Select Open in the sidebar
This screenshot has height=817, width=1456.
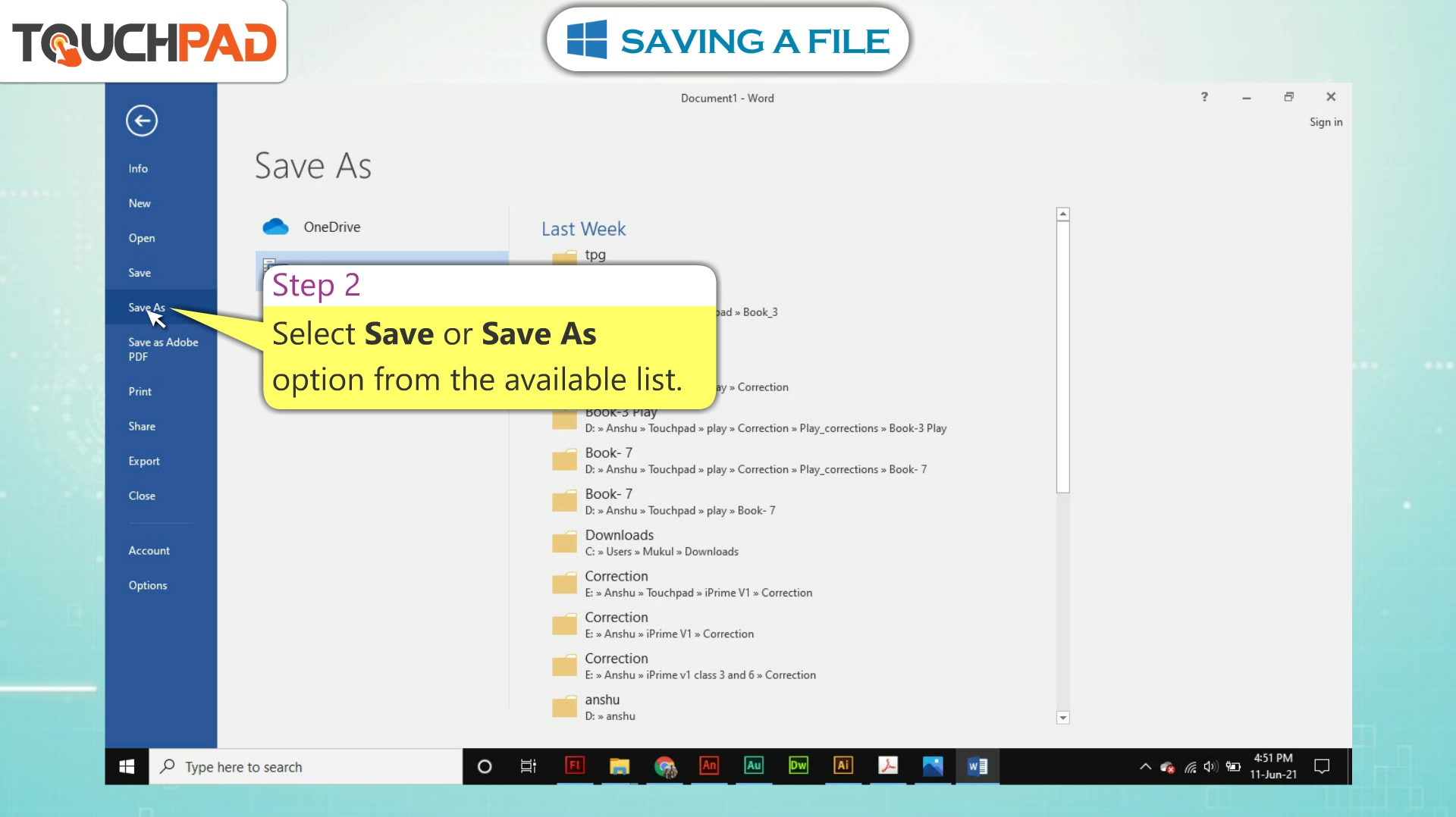[x=142, y=238]
